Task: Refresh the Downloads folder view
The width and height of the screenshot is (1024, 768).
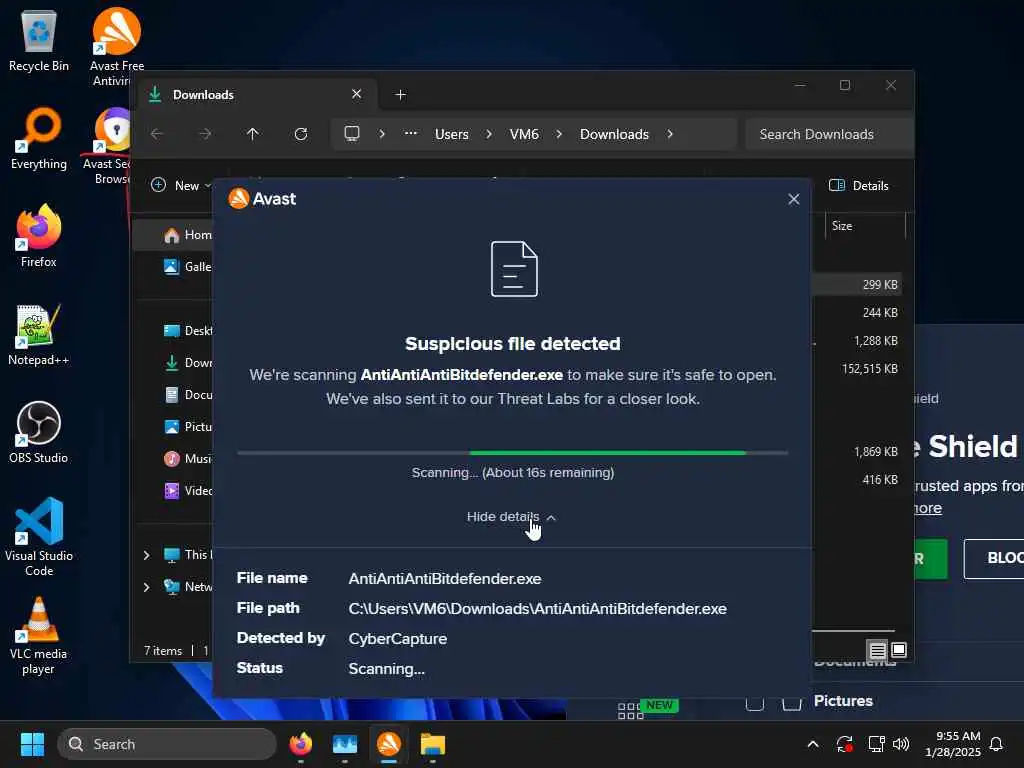Action: 301,134
